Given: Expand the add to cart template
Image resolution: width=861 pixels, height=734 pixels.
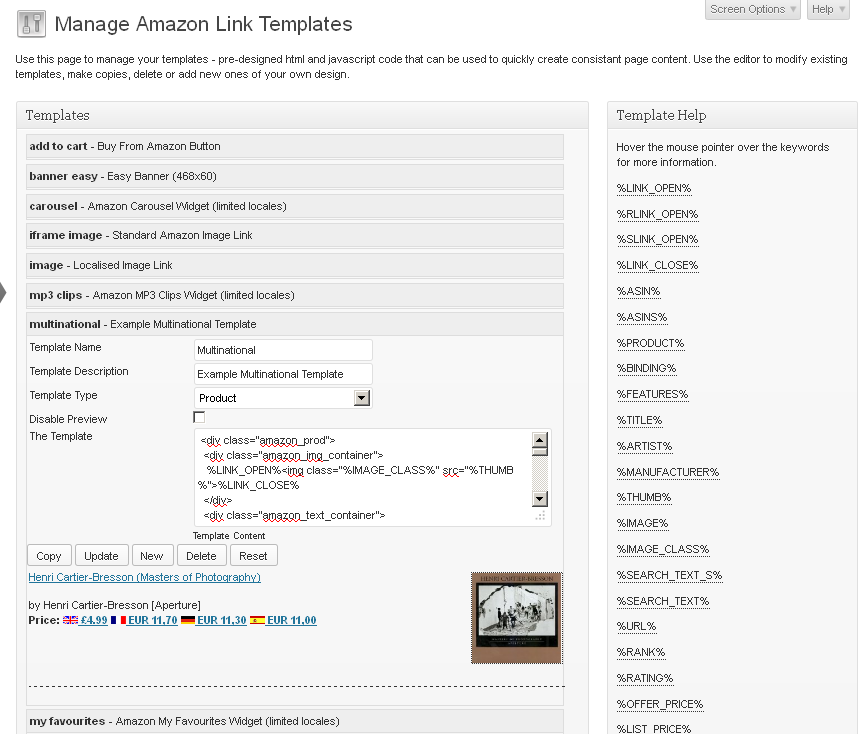Looking at the screenshot, I should 295,147.
